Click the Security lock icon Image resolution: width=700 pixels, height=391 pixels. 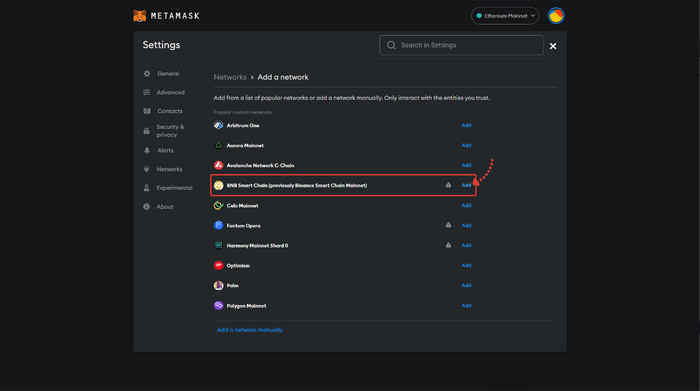coord(146,131)
